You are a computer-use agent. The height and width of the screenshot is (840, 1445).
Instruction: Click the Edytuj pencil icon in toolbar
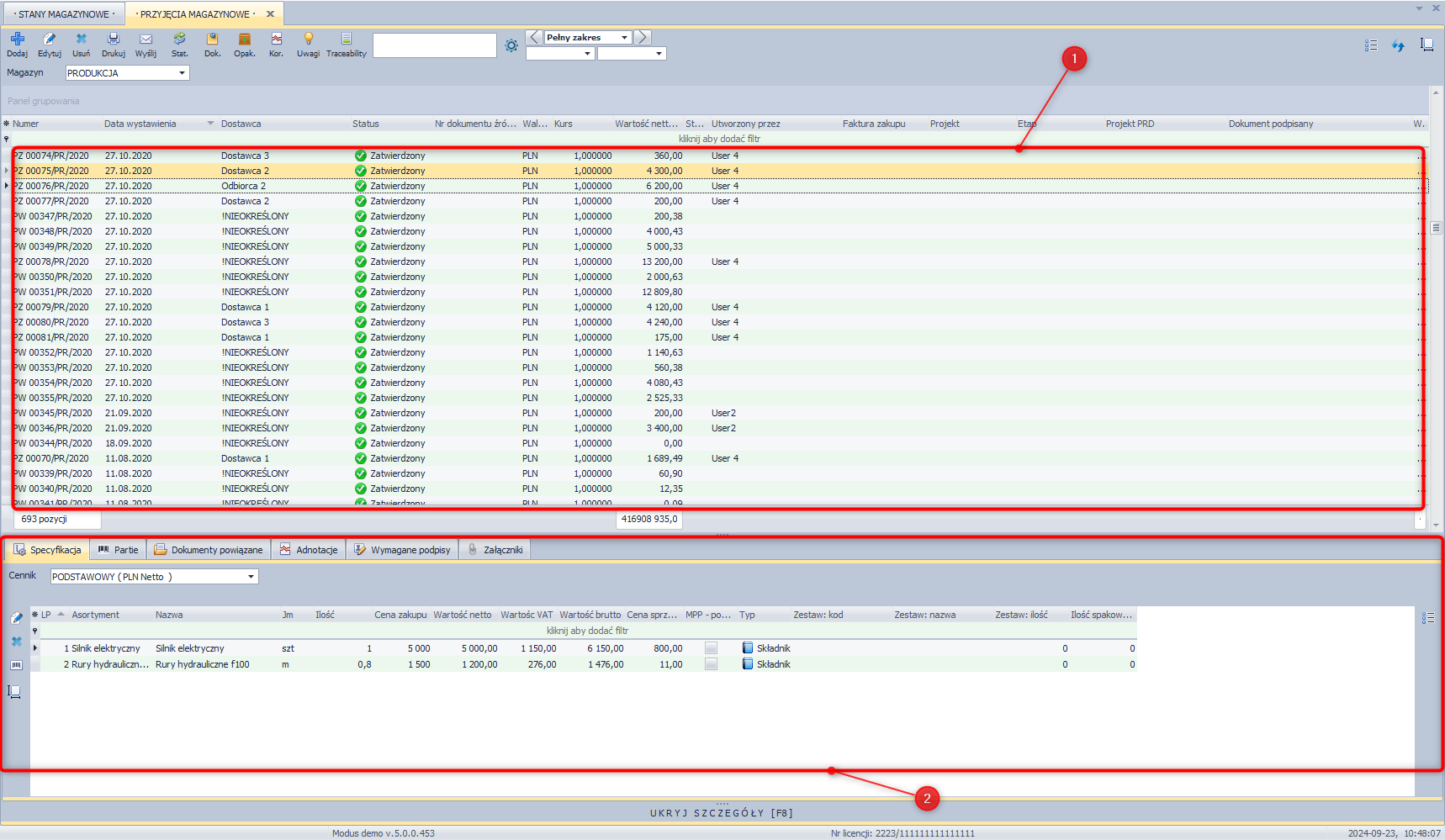tap(50, 40)
